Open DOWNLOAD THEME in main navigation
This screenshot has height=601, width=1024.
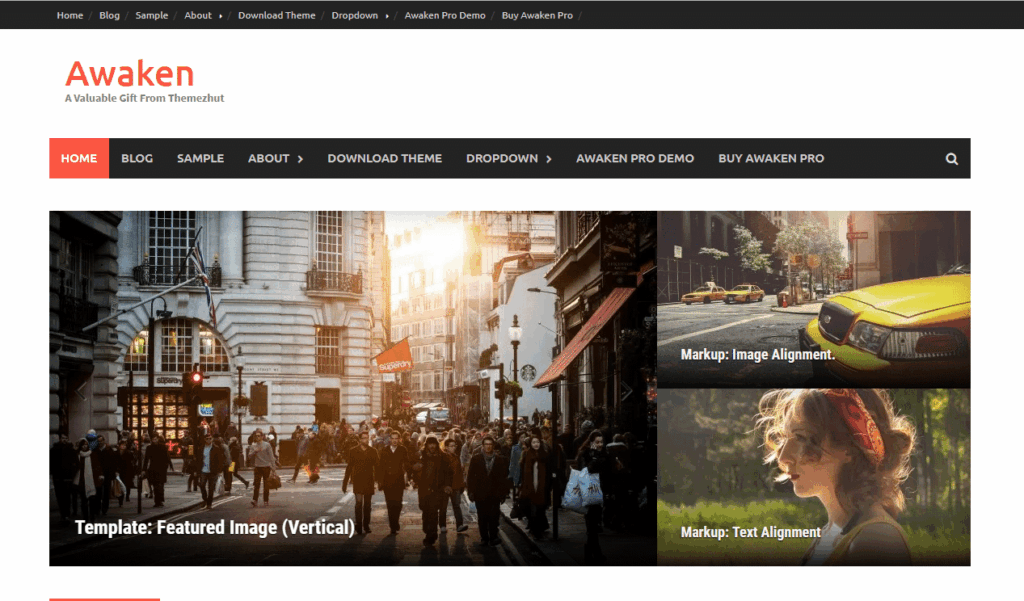[x=385, y=158]
